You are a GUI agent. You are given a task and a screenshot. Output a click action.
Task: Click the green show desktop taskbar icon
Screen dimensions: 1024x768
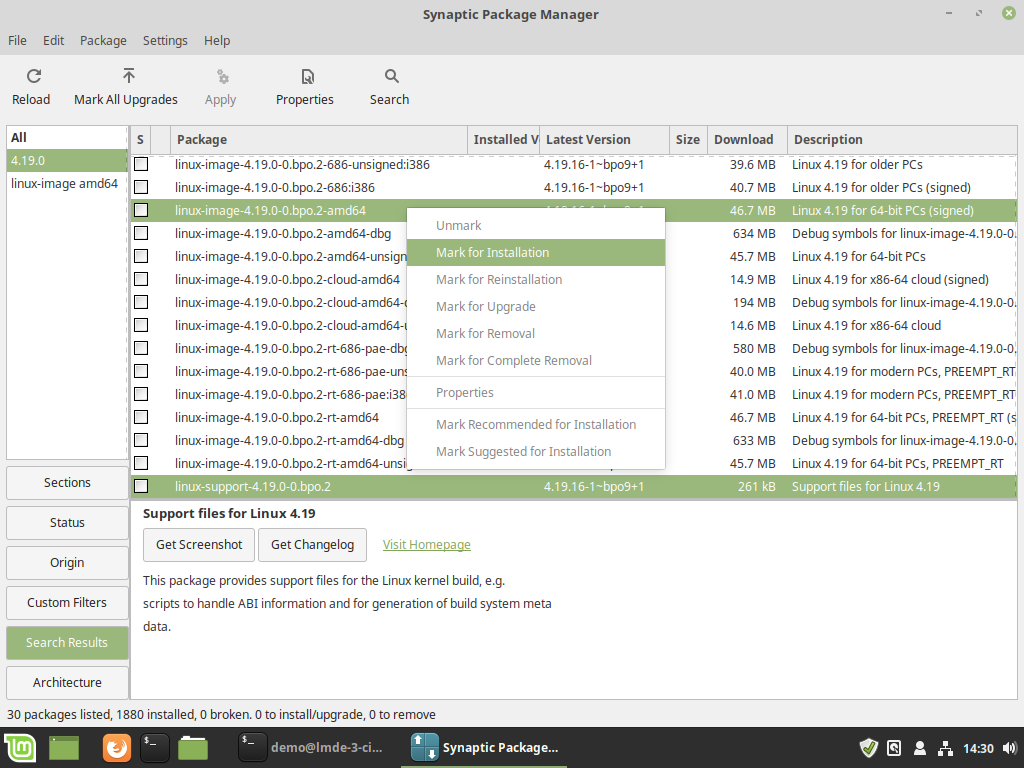[x=64, y=748]
